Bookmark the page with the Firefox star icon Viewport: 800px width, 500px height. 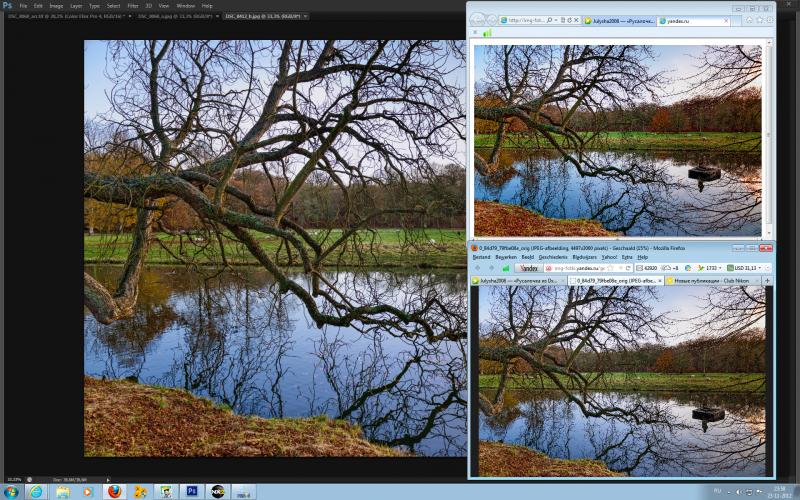point(611,268)
